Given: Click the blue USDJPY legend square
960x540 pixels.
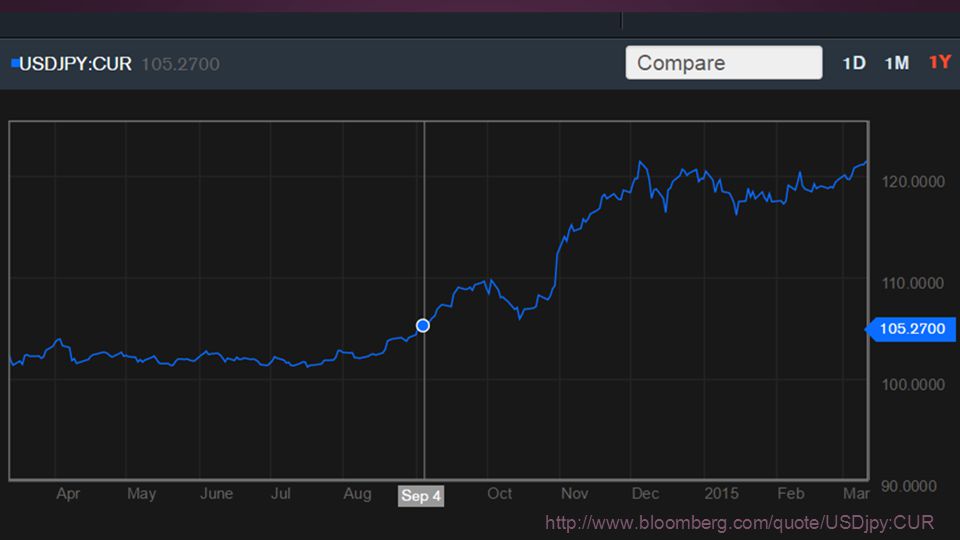Looking at the screenshot, I should coord(15,62).
